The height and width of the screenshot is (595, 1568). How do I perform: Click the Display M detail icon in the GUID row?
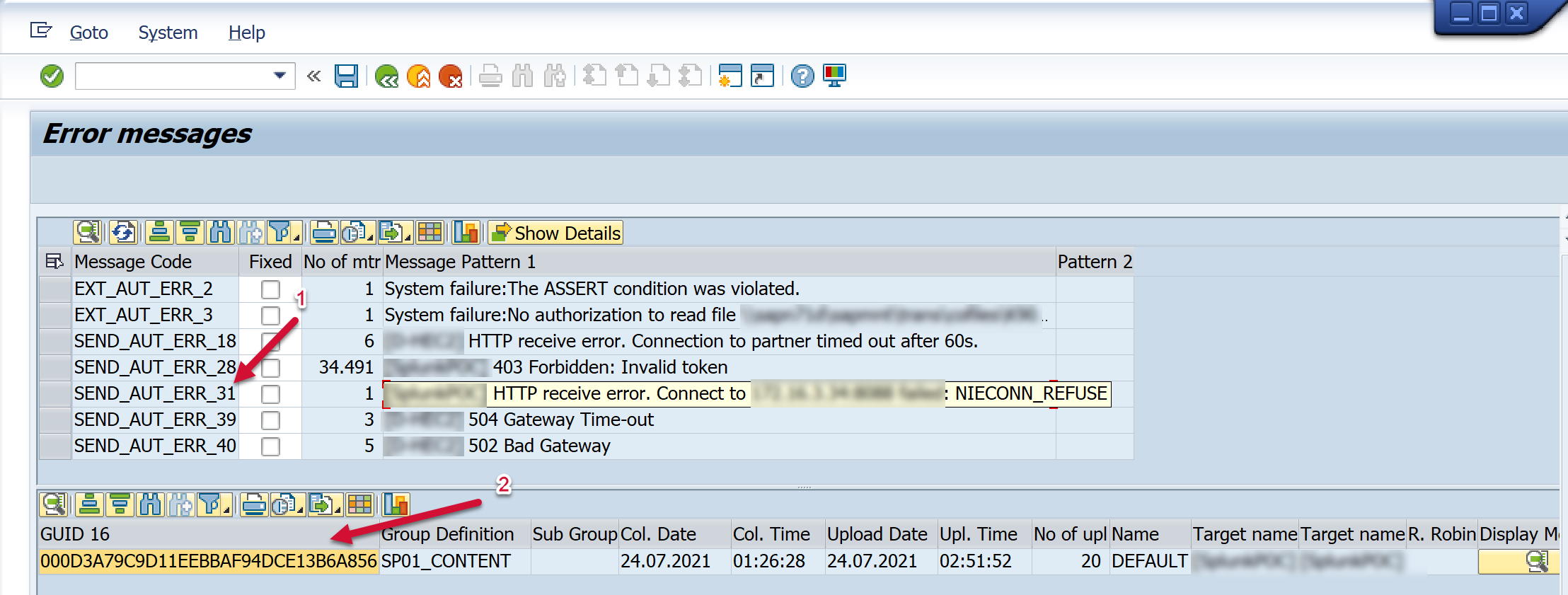click(1537, 562)
